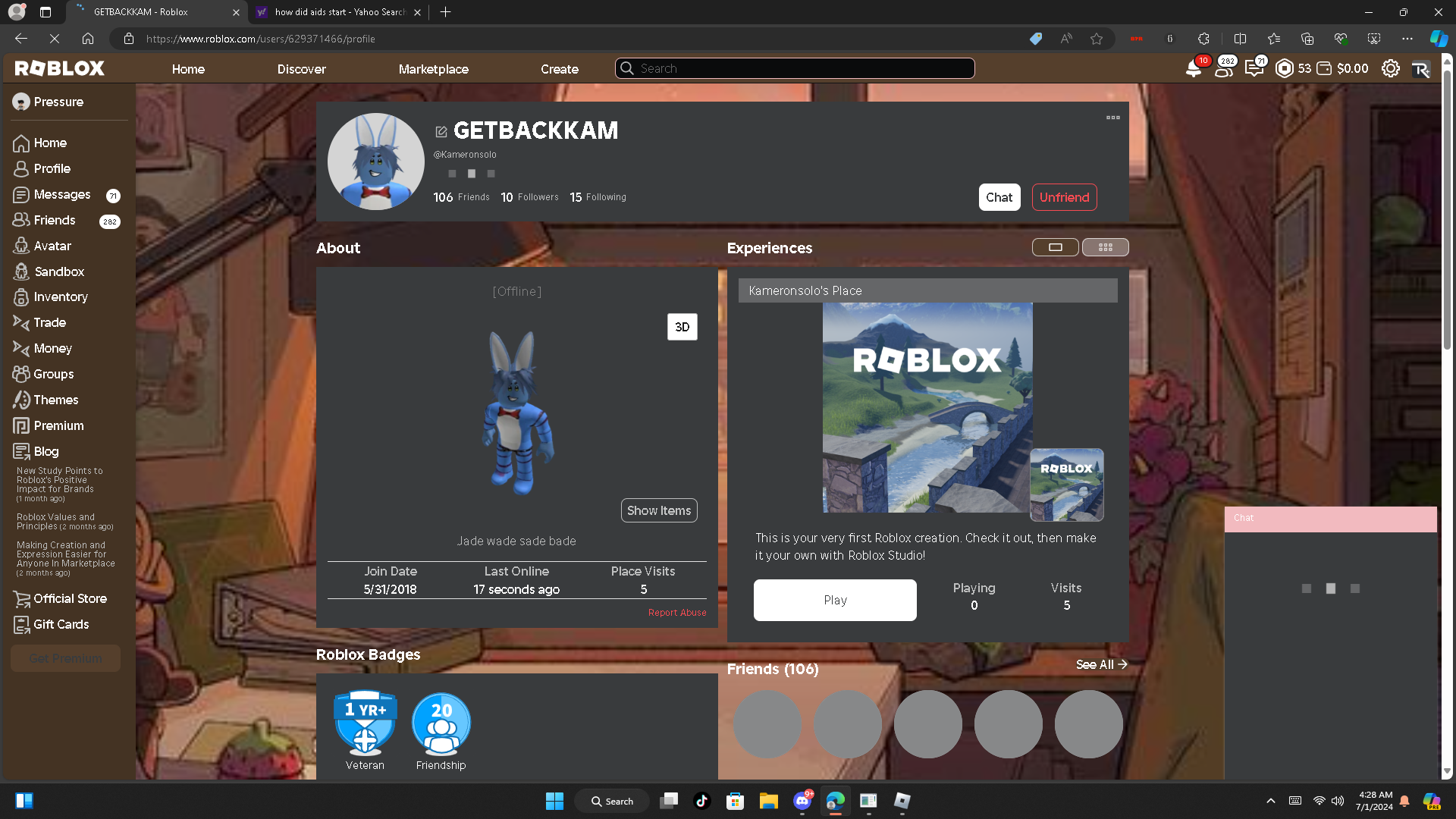Open small Roblox thumbnail in Experiences card
Screen dimensions: 1456x819
1067,485
